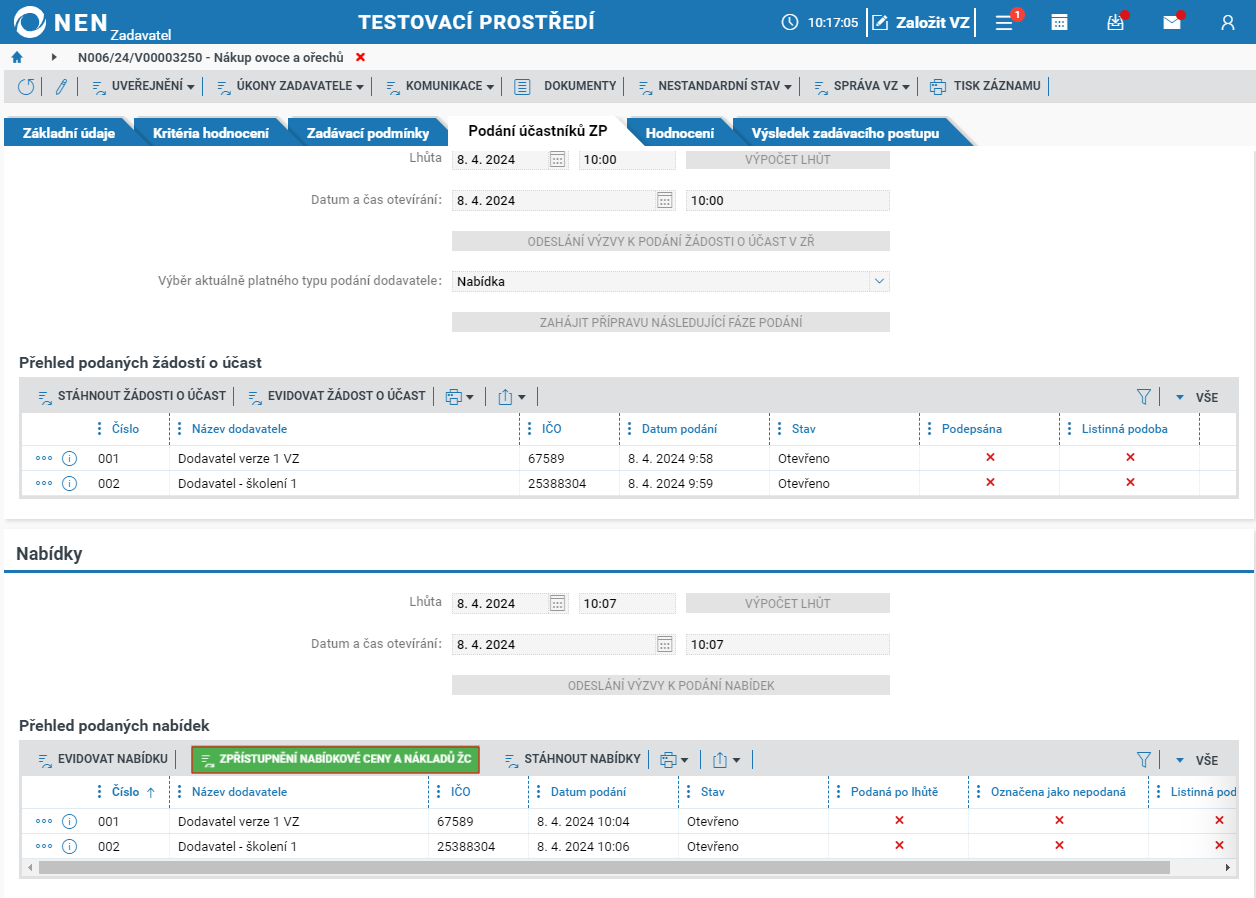Expand the Úkony zadavatele menu

click(291, 87)
